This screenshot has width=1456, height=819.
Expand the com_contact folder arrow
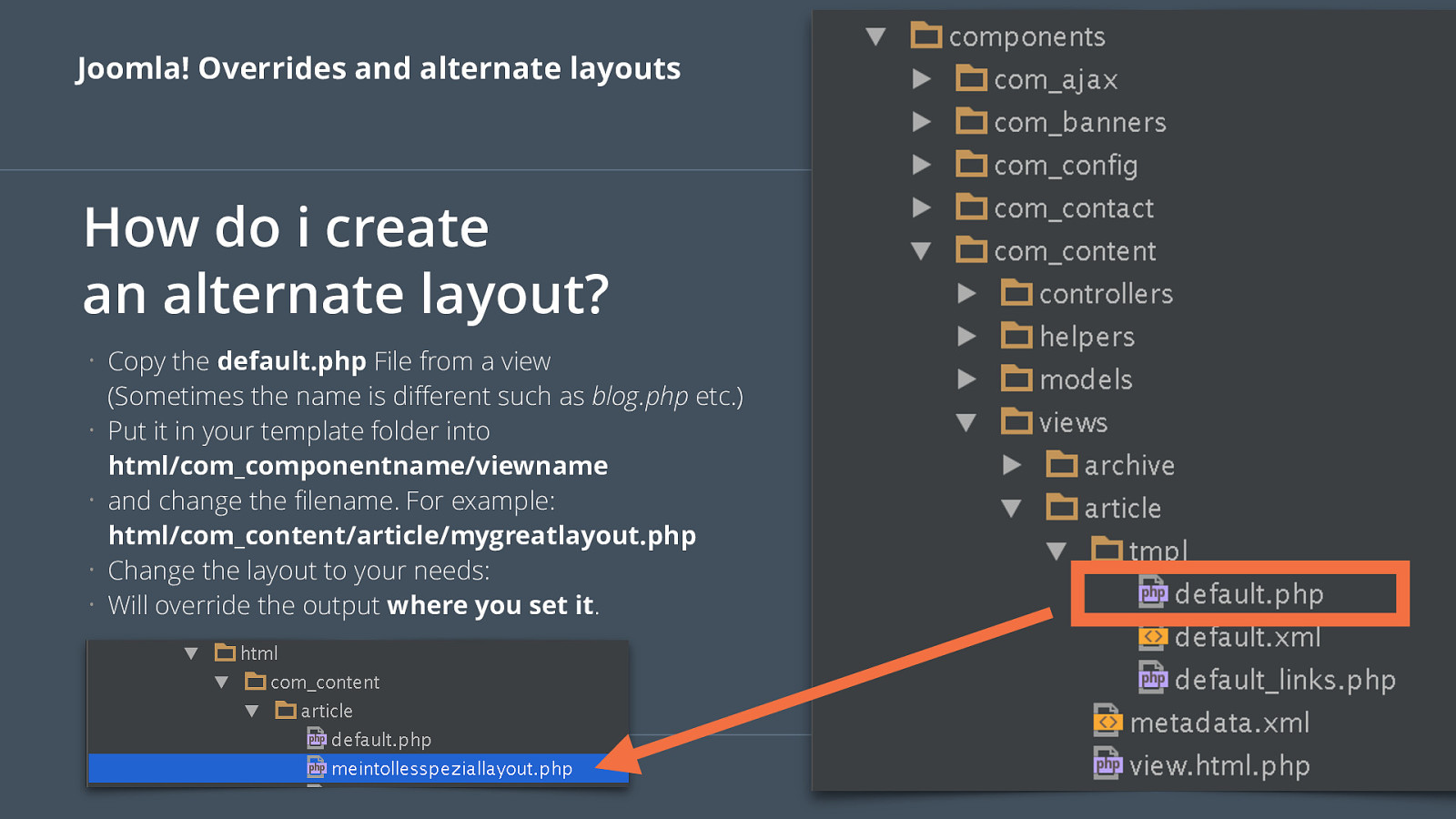(x=922, y=207)
